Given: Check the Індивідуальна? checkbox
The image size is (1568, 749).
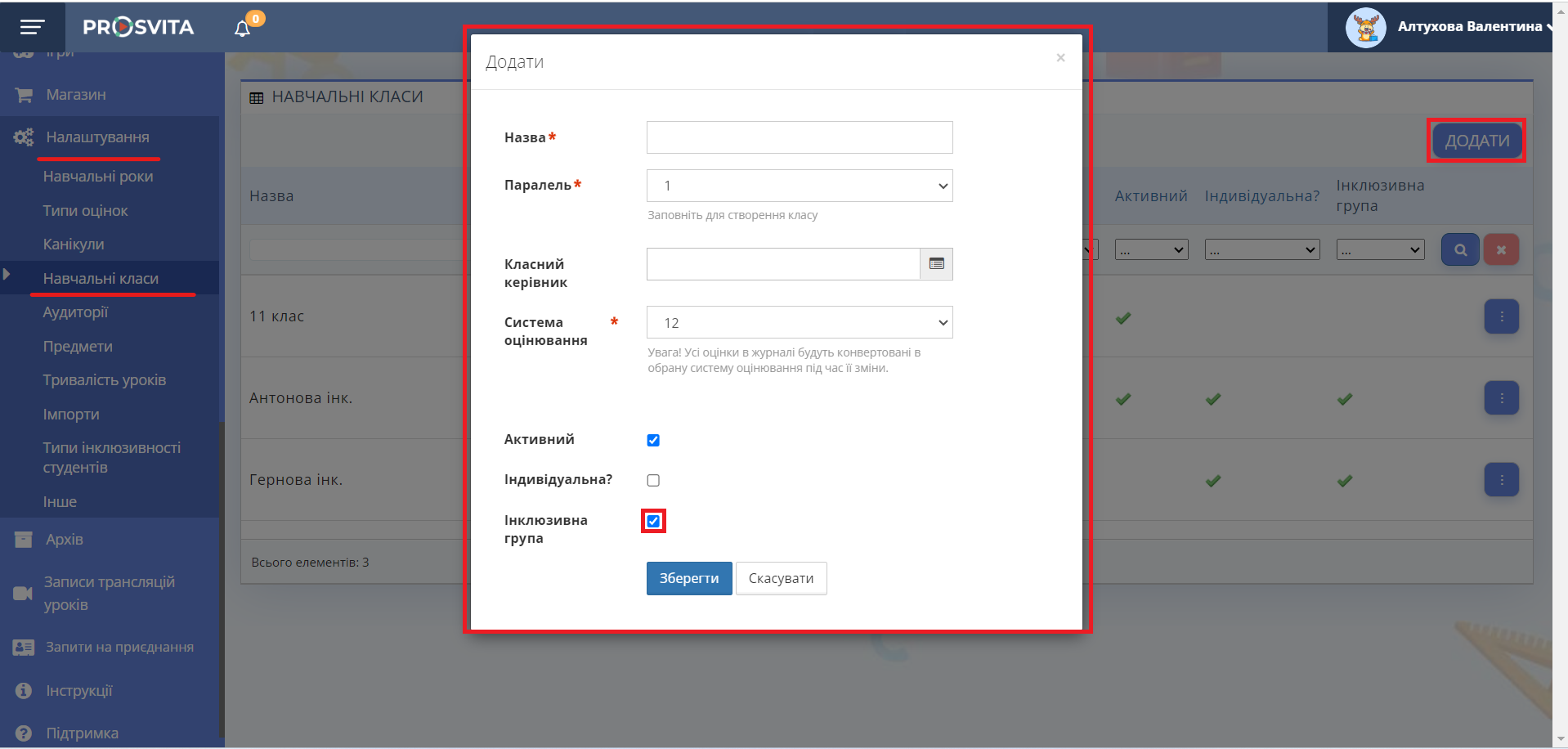Looking at the screenshot, I should pos(653,481).
